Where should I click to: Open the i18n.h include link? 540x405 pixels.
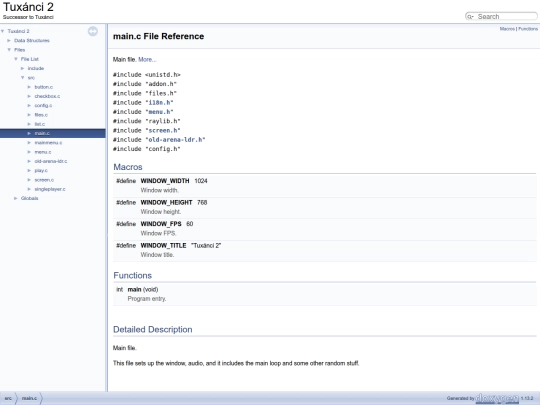pyautogui.click(x=159, y=103)
